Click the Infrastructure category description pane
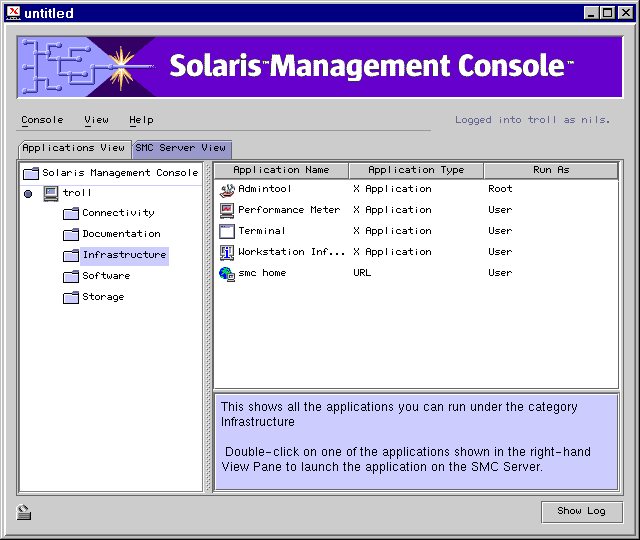 coord(416,442)
